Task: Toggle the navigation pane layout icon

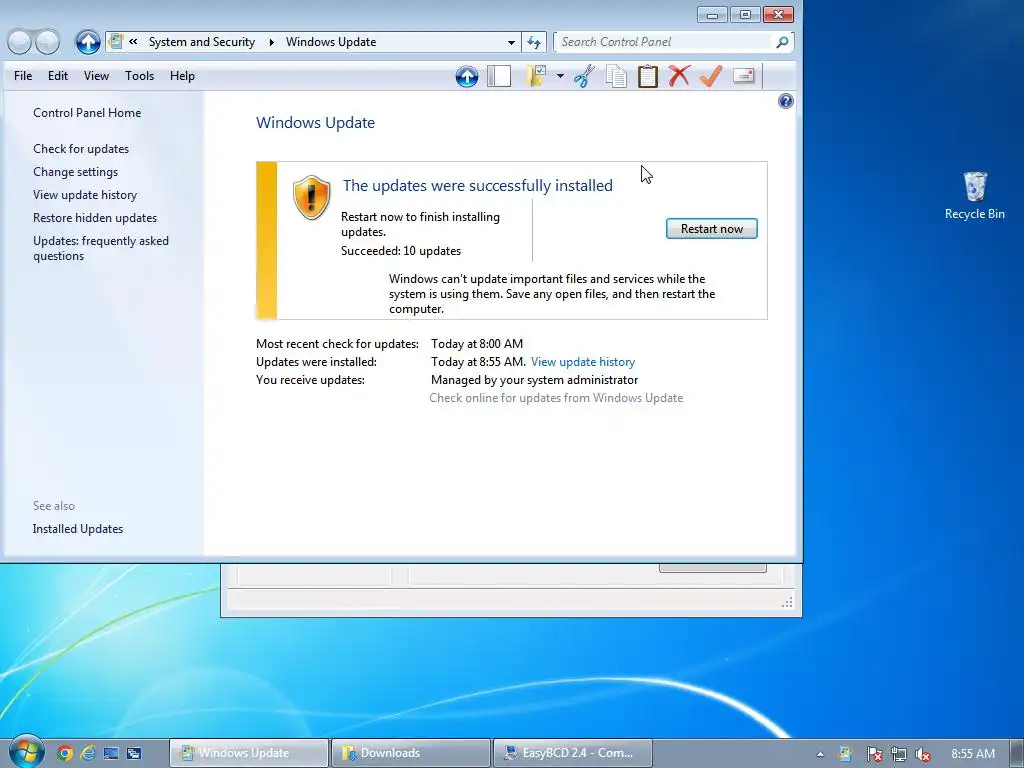Action: tap(499, 76)
